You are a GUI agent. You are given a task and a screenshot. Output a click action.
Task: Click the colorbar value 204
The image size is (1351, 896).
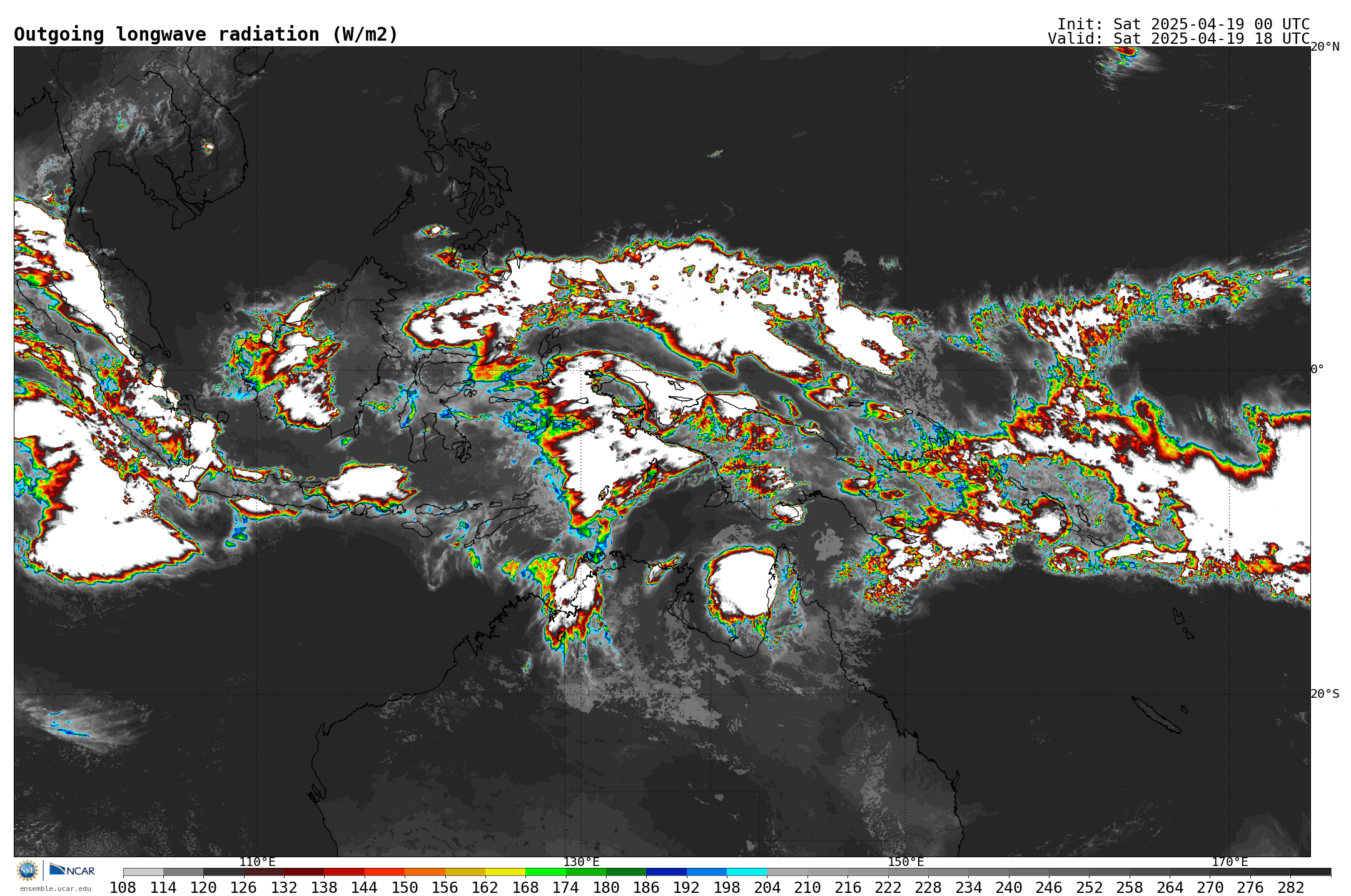767,888
